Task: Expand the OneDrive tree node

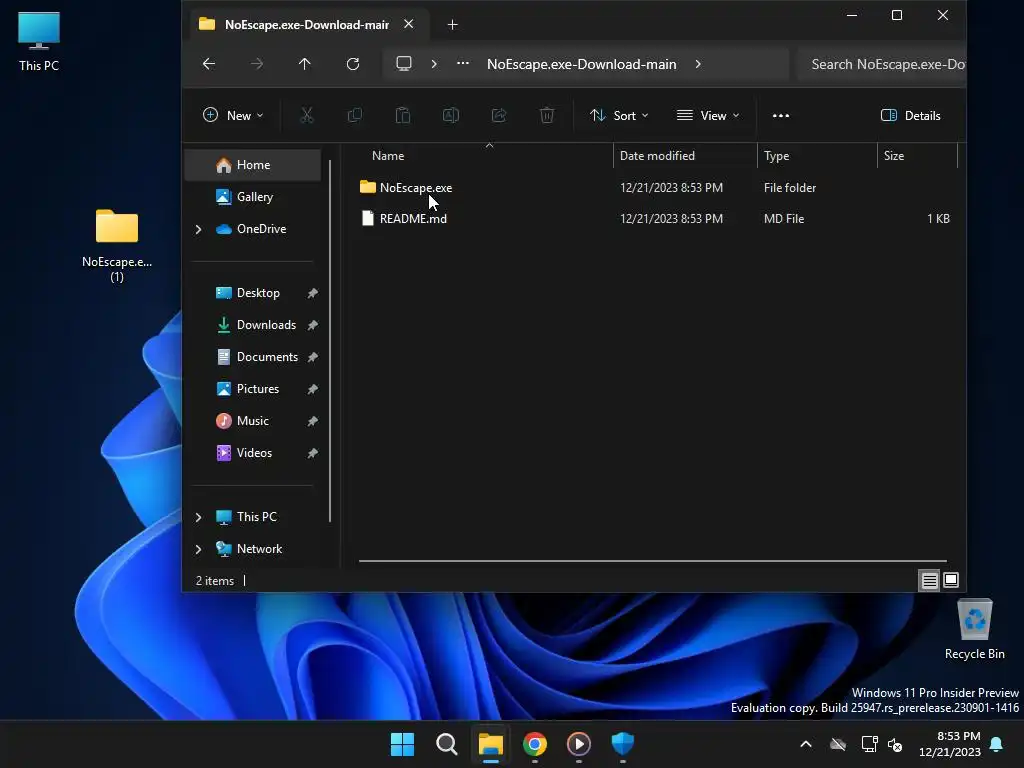Action: coord(199,229)
